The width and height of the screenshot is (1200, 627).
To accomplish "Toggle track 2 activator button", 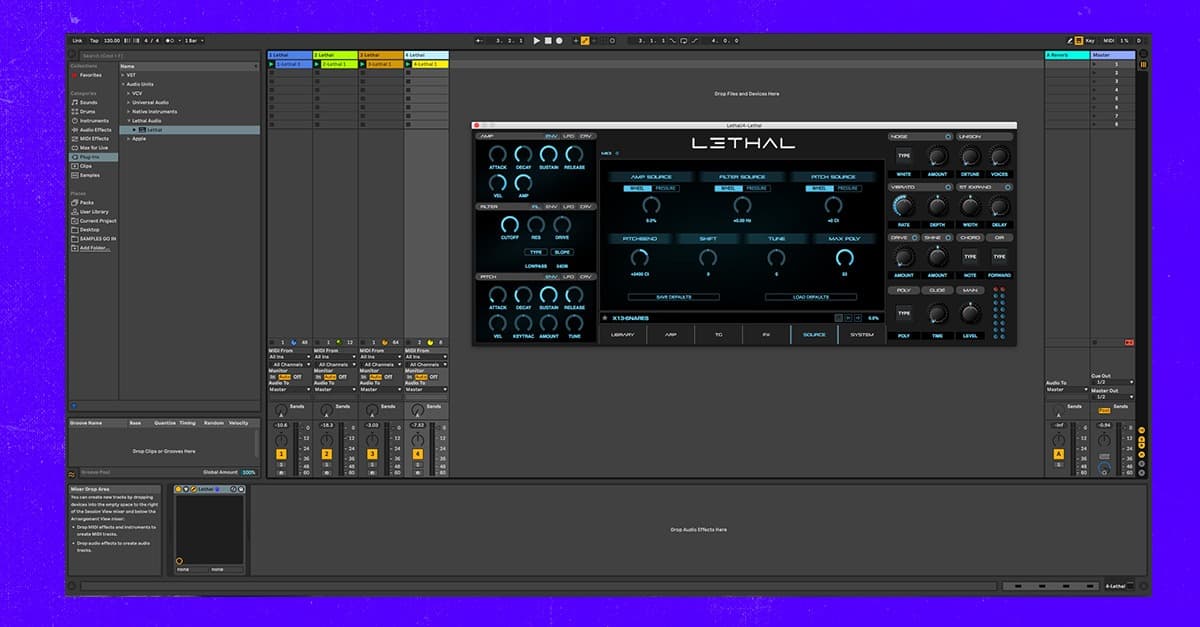I will point(326,455).
